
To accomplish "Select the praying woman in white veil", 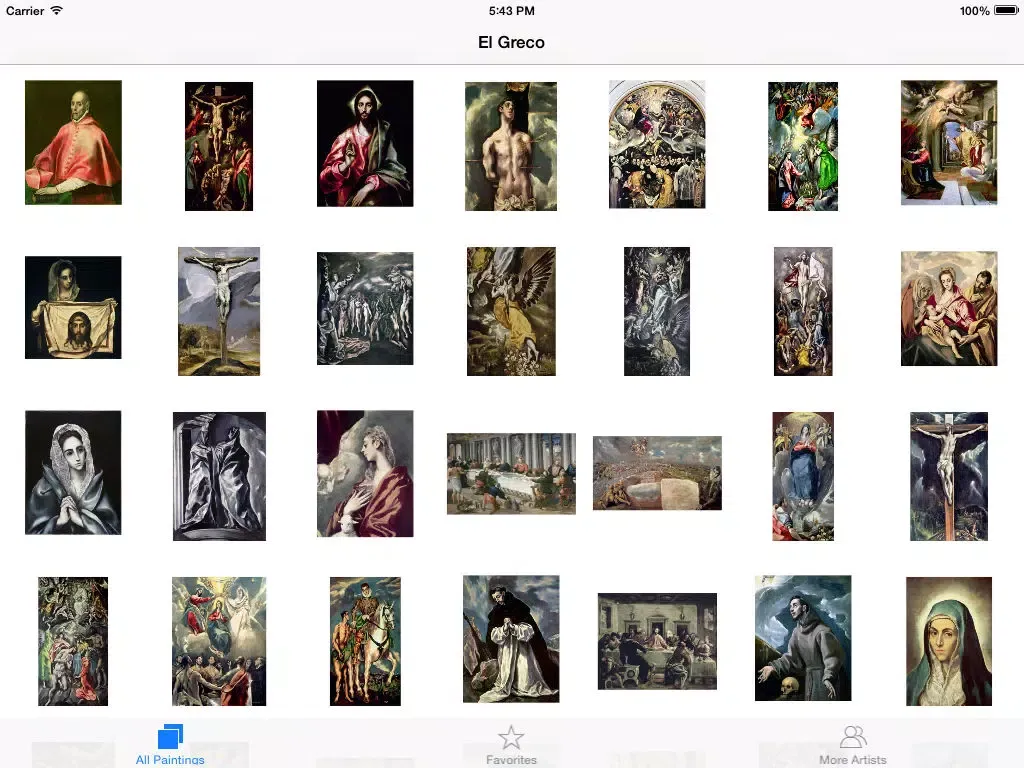I will tap(73, 473).
